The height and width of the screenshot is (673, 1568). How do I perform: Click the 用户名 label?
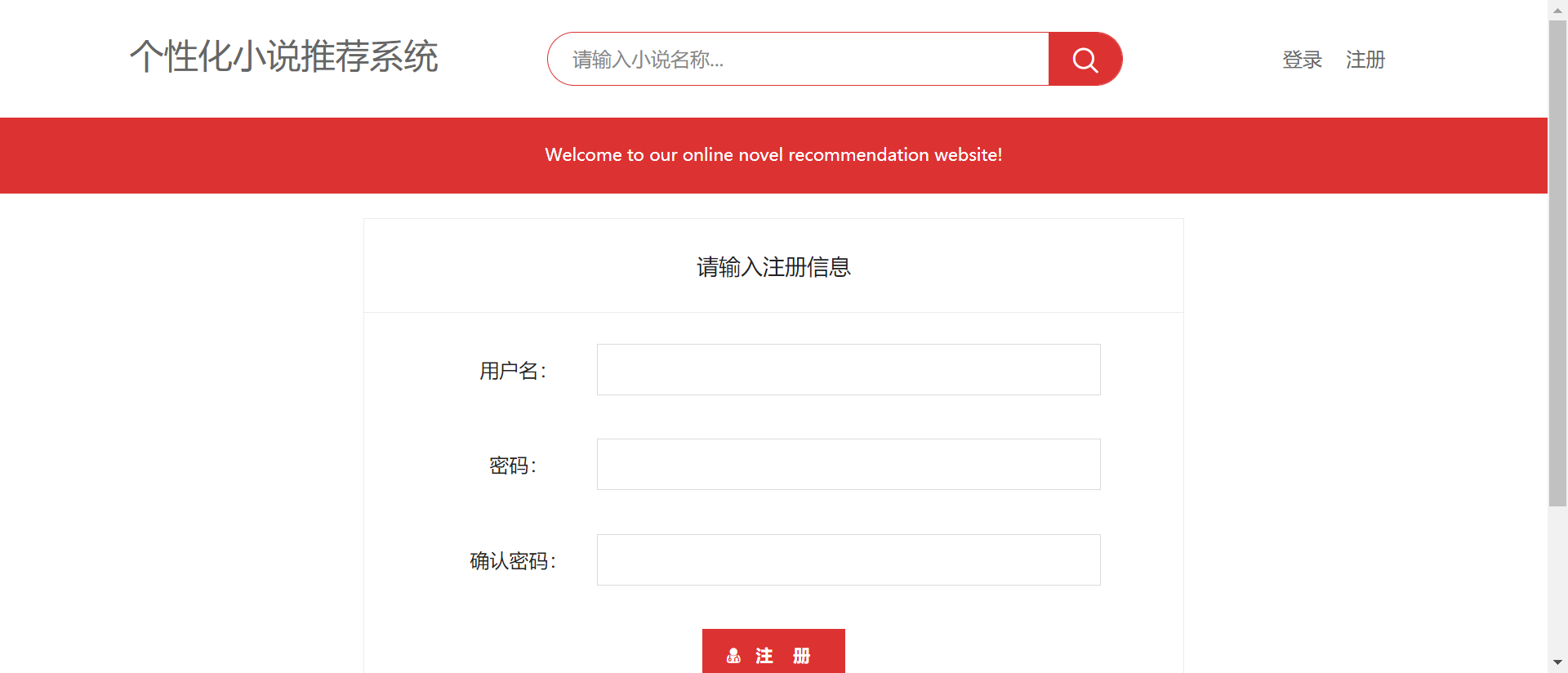[x=513, y=371]
